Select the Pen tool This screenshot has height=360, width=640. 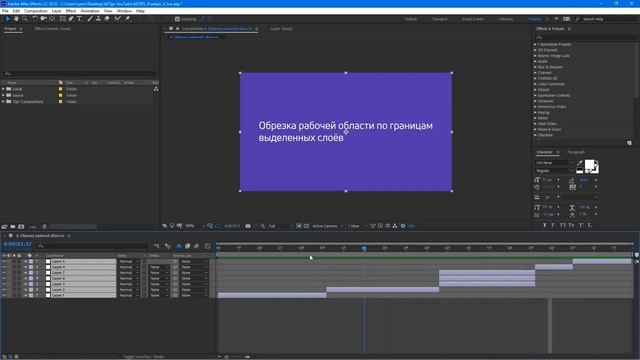[71, 19]
